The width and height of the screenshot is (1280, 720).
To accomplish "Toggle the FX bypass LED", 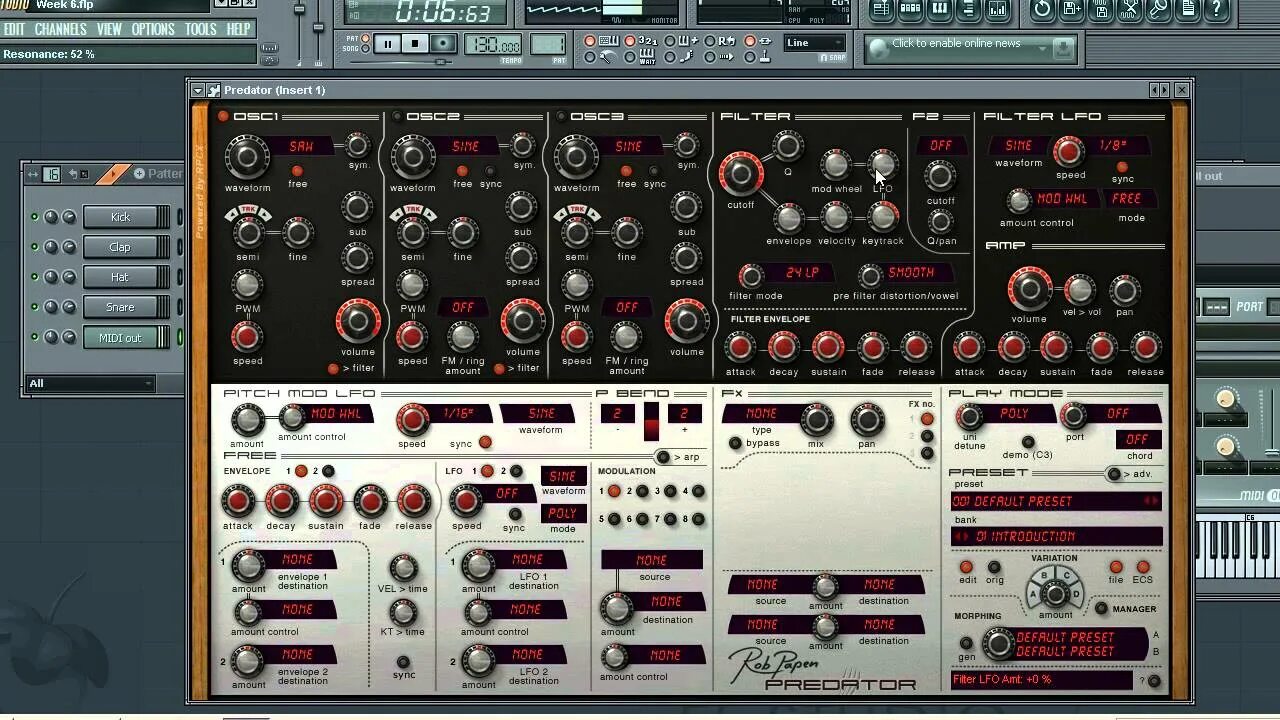I will click(x=735, y=443).
